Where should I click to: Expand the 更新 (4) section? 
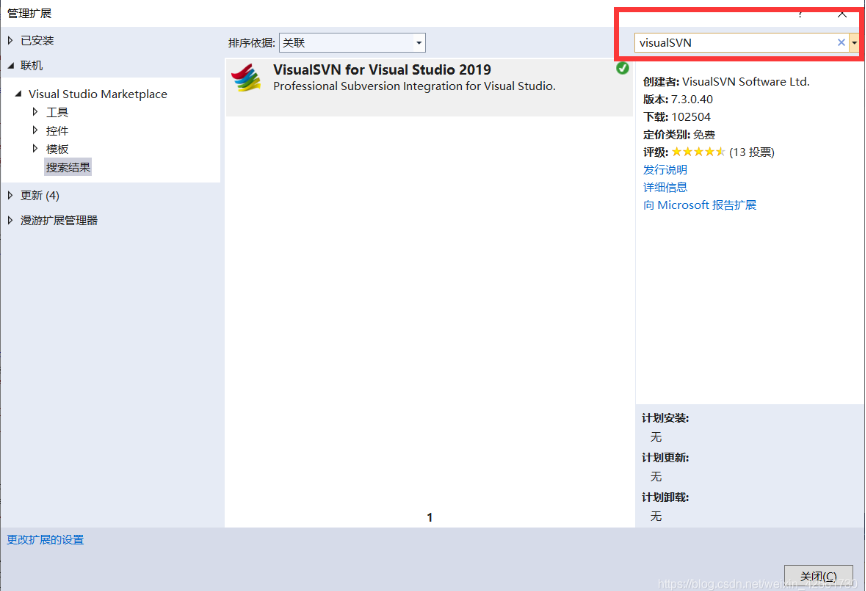click(x=12, y=195)
